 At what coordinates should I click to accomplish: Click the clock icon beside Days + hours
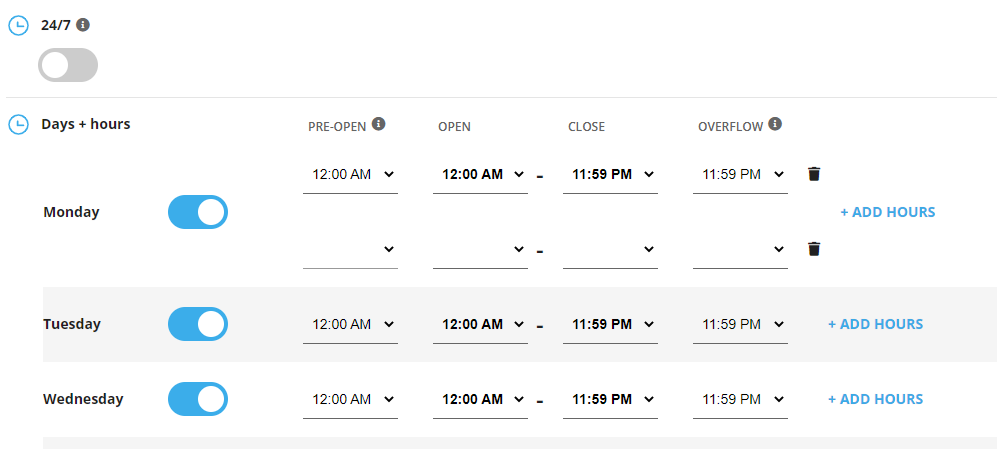click(18, 125)
